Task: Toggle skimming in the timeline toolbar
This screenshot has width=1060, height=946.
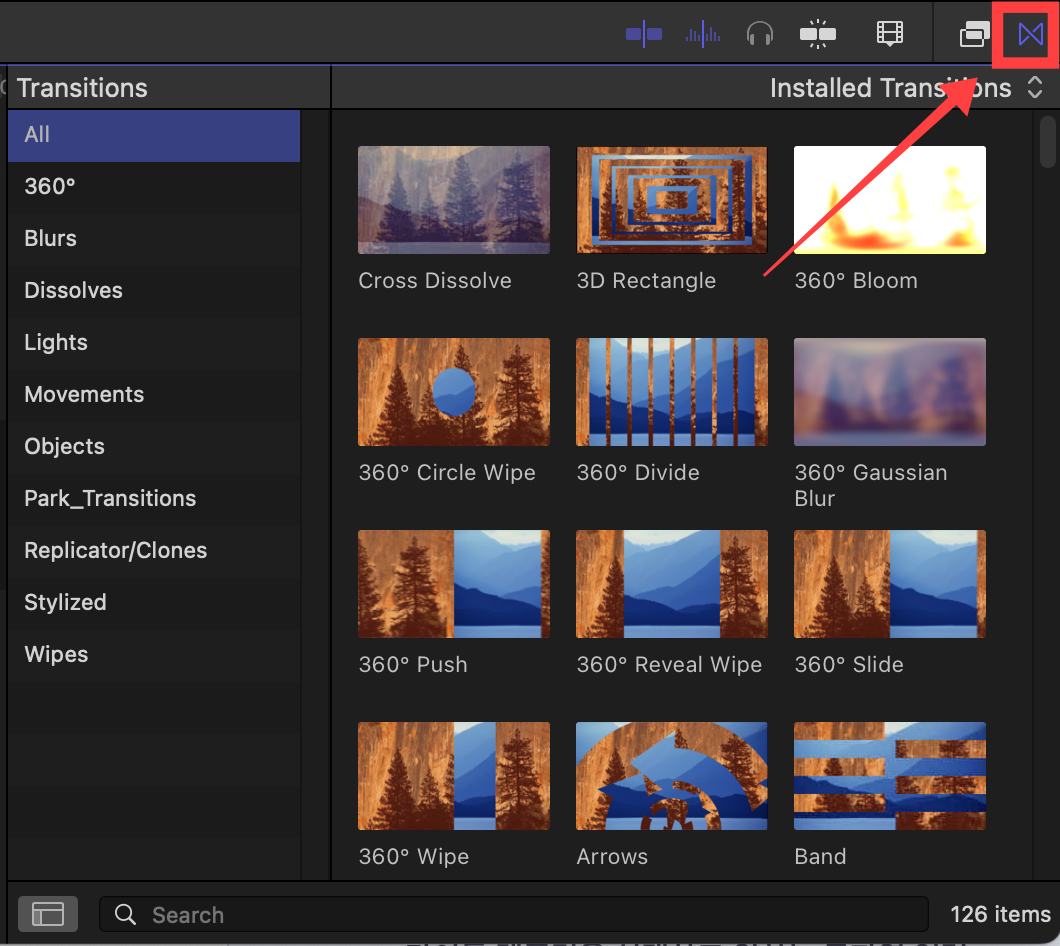Action: (644, 34)
